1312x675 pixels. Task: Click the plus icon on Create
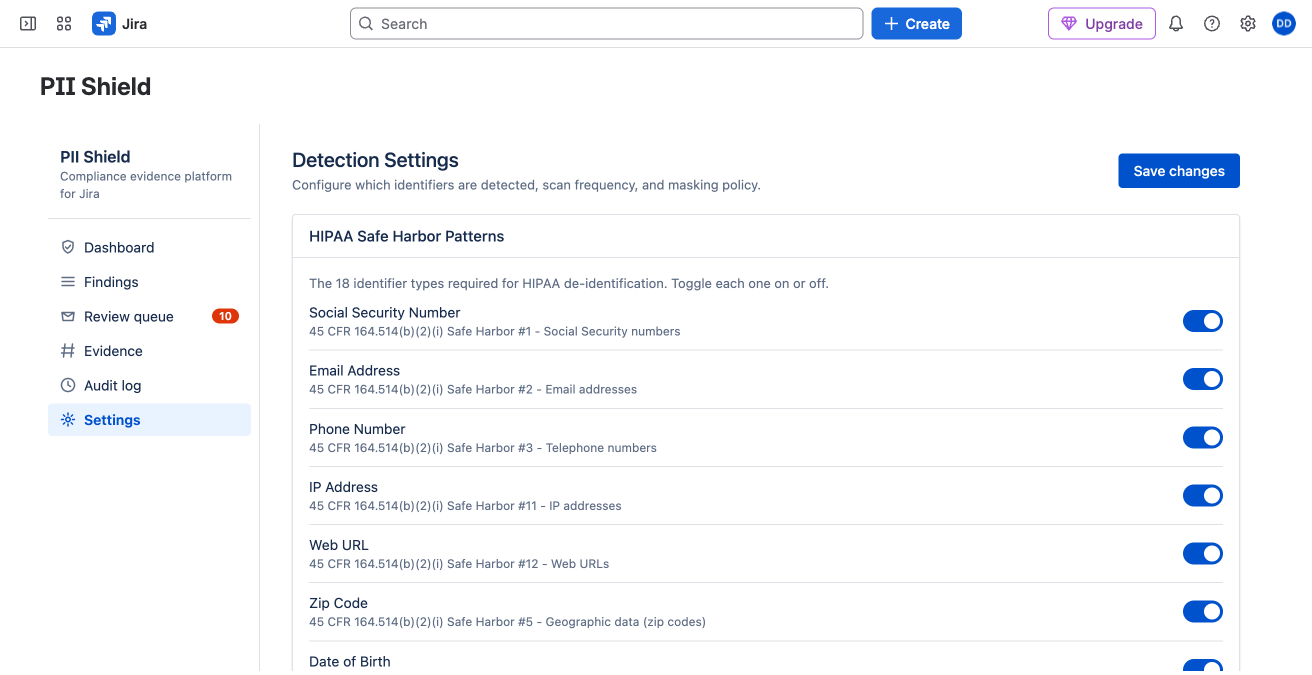coord(891,24)
